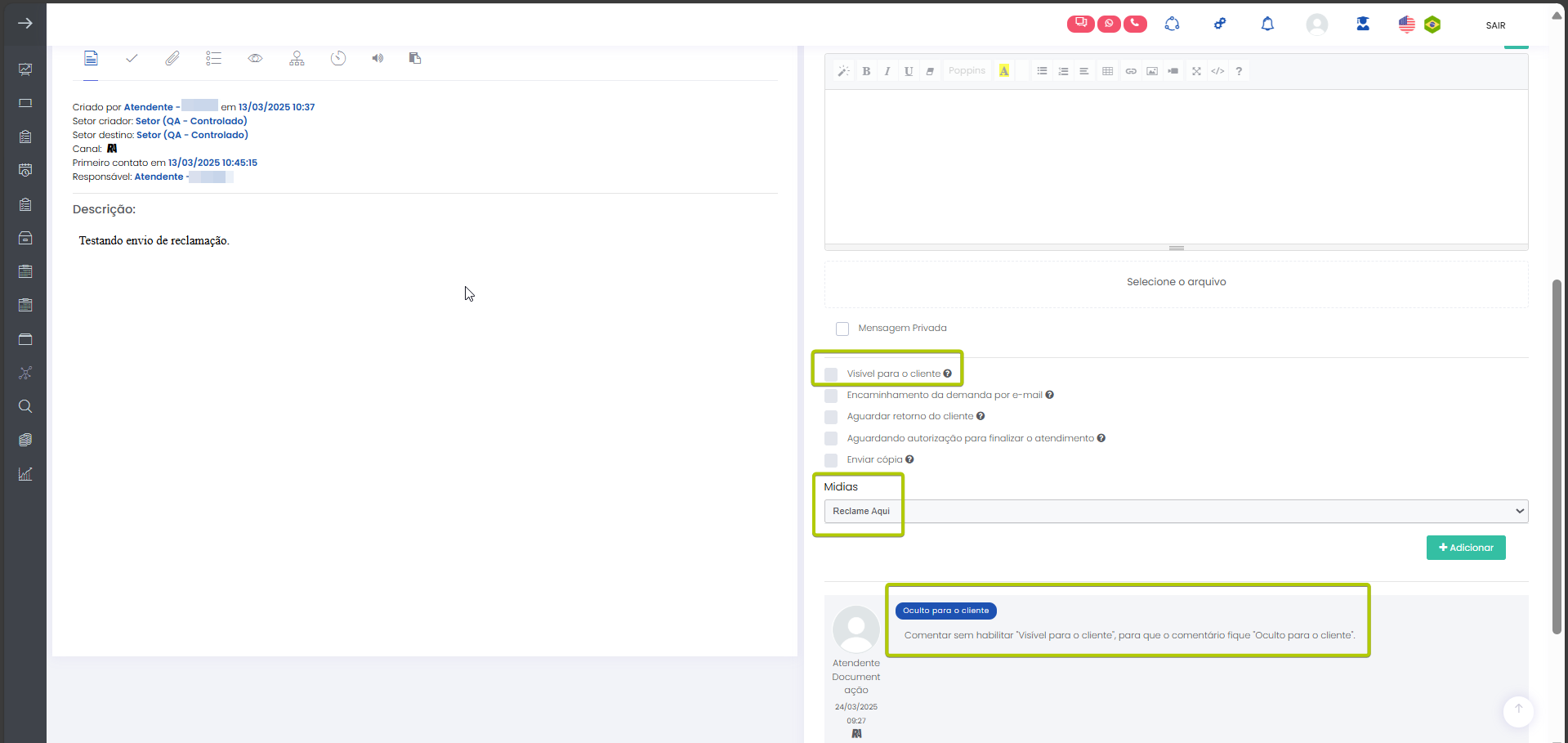Click the Adicionar button
The image size is (1568, 743).
pos(1466,548)
